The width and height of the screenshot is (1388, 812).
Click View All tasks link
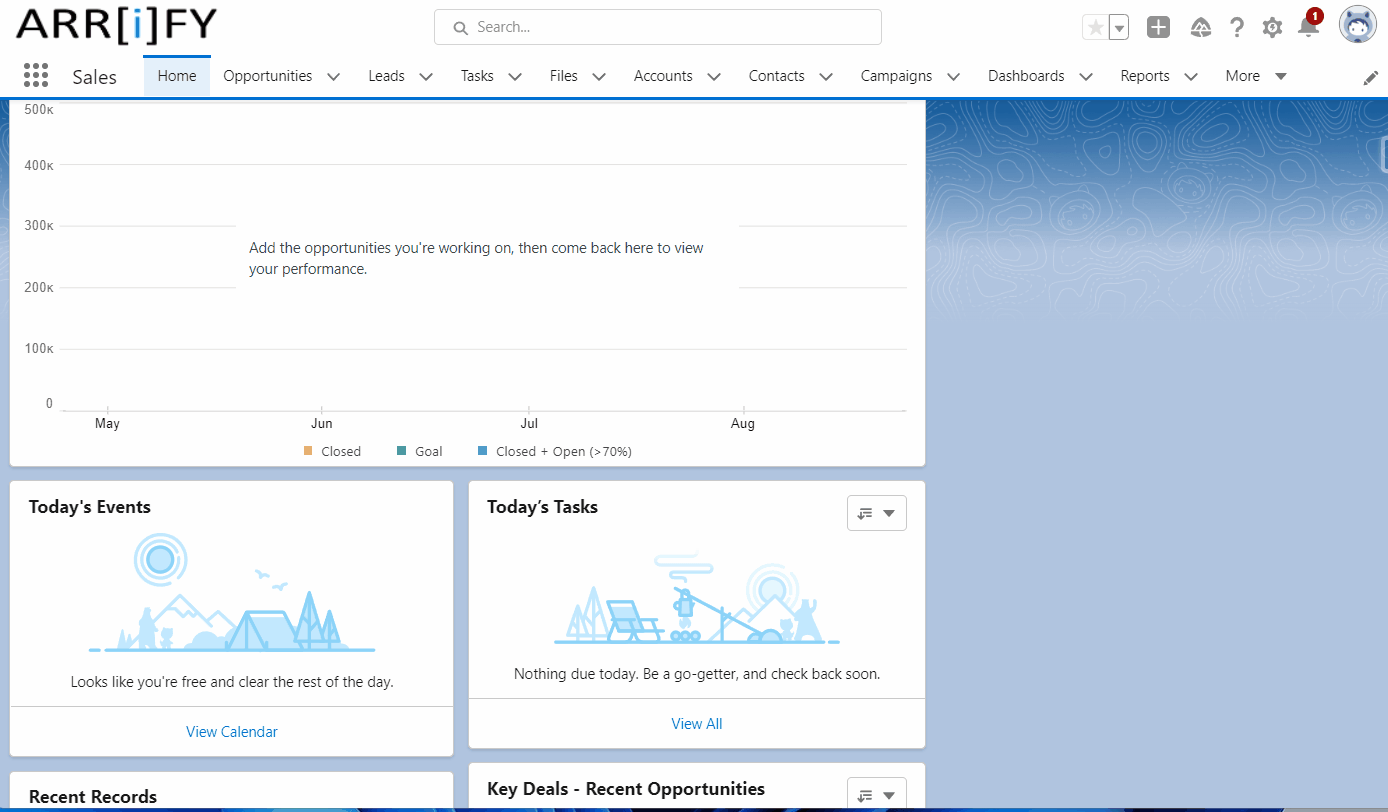point(697,724)
